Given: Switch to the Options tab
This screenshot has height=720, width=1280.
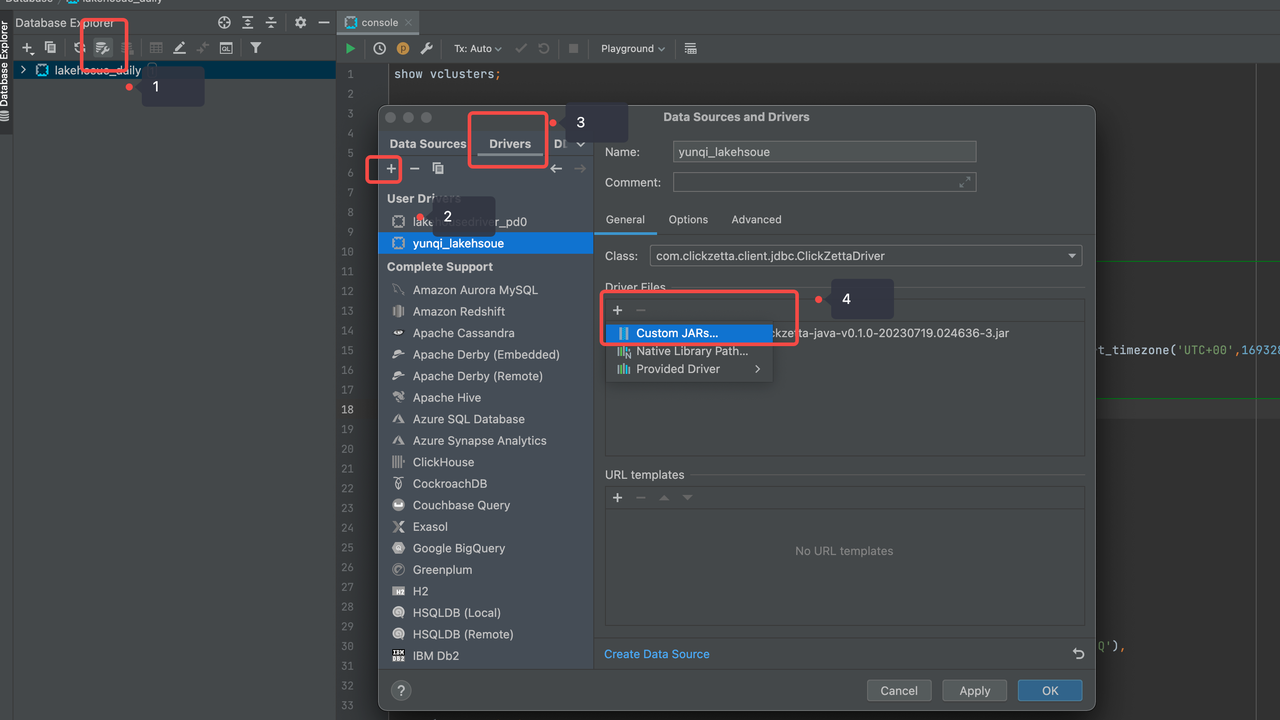Looking at the screenshot, I should pyautogui.click(x=688, y=219).
